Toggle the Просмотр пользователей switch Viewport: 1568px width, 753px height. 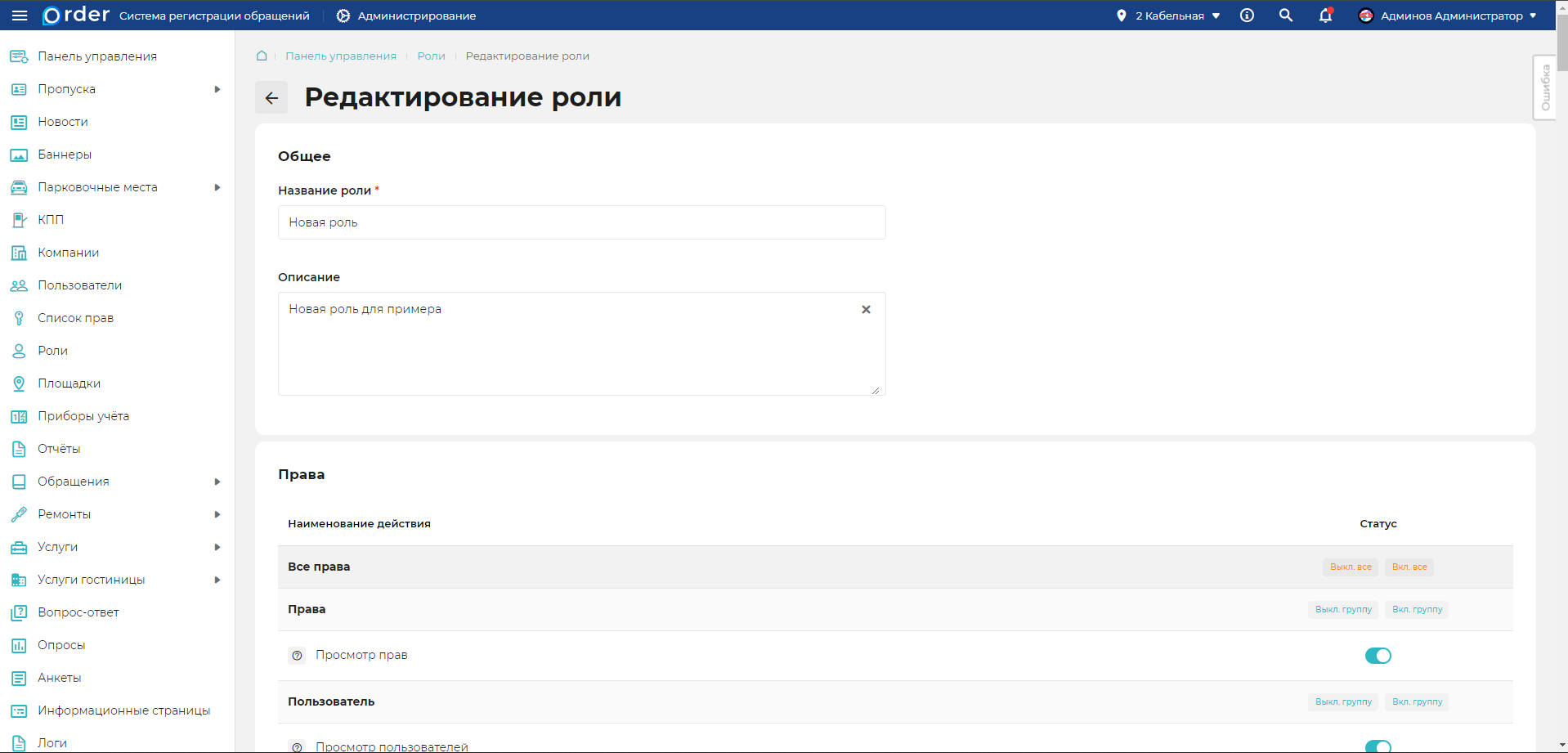pos(1378,746)
